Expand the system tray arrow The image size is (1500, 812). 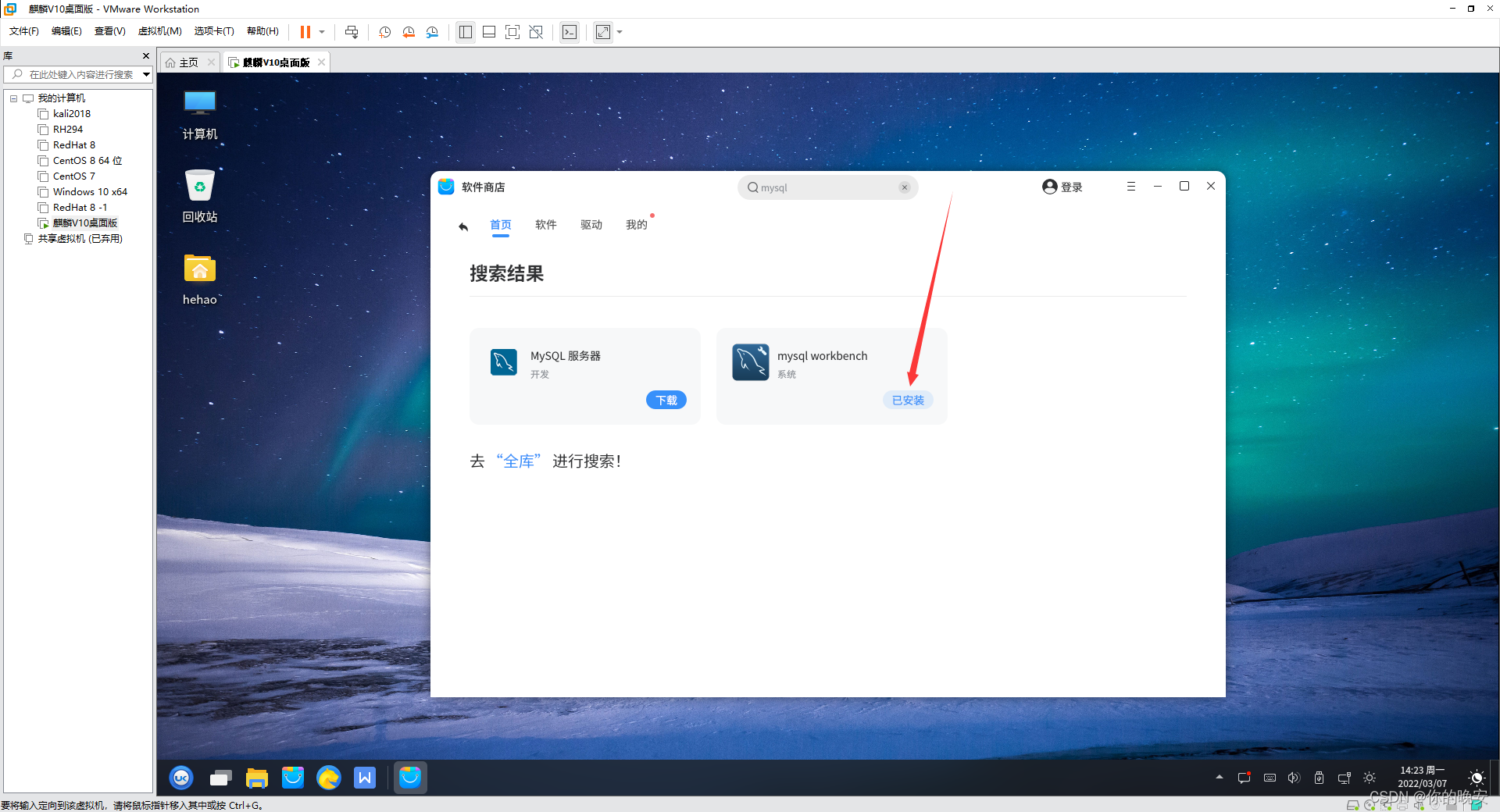(x=1220, y=778)
